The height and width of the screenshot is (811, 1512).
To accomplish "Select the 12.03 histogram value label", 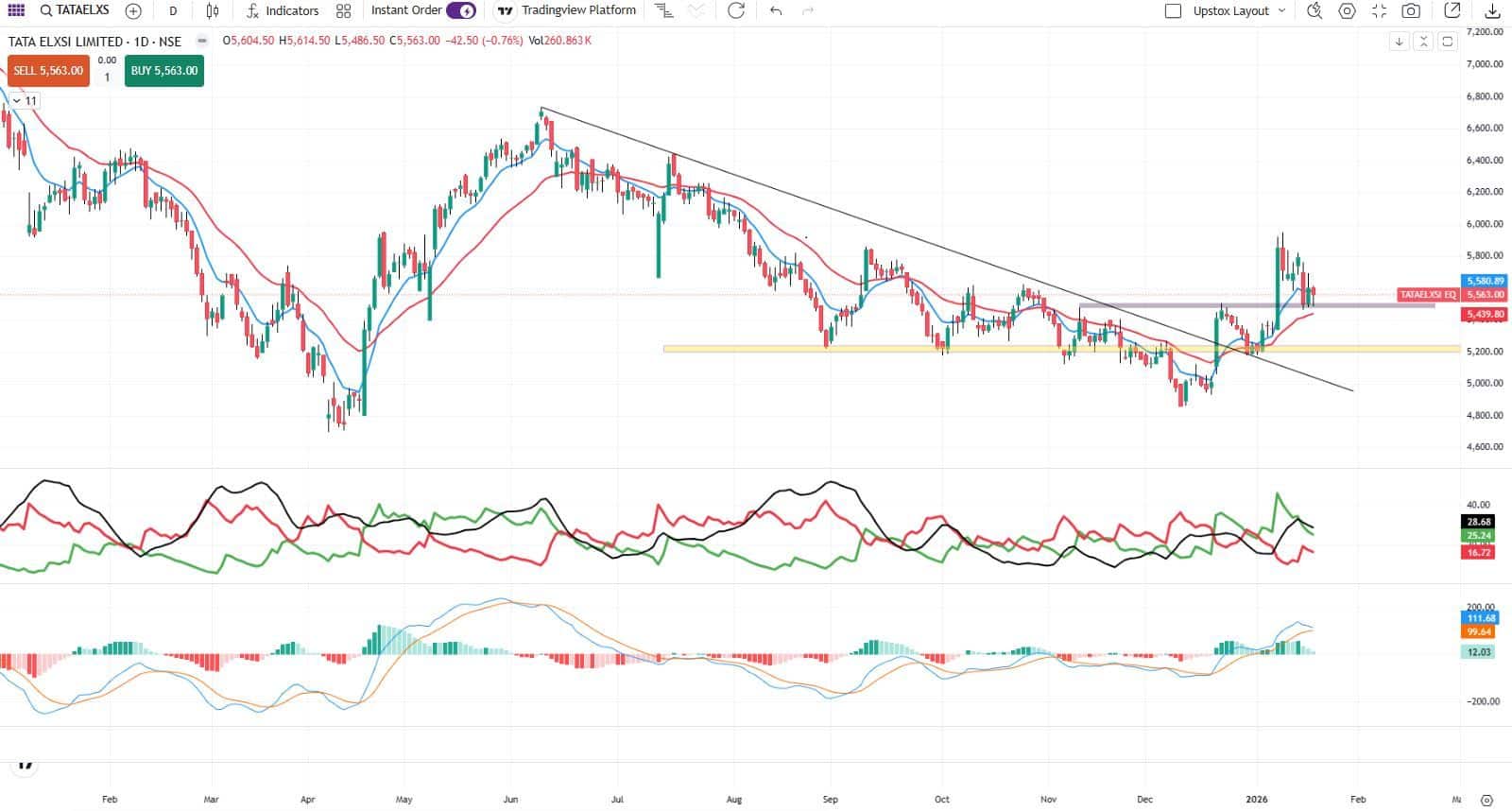I will pos(1479,652).
